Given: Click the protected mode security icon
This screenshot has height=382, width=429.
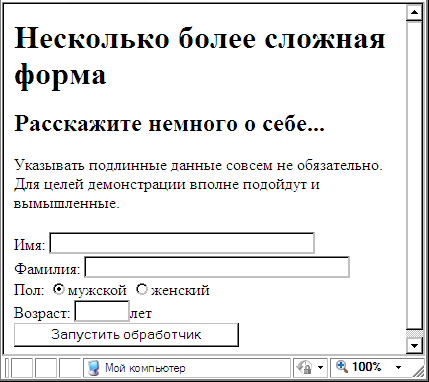Looking at the screenshot, I should pyautogui.click(x=304, y=368).
